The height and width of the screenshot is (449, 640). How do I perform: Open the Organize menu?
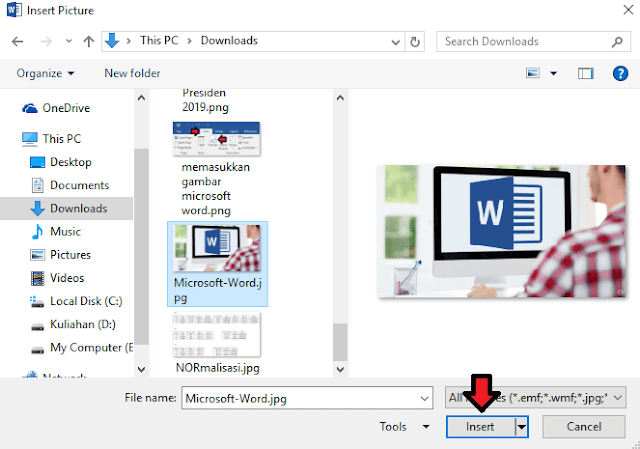coord(45,73)
